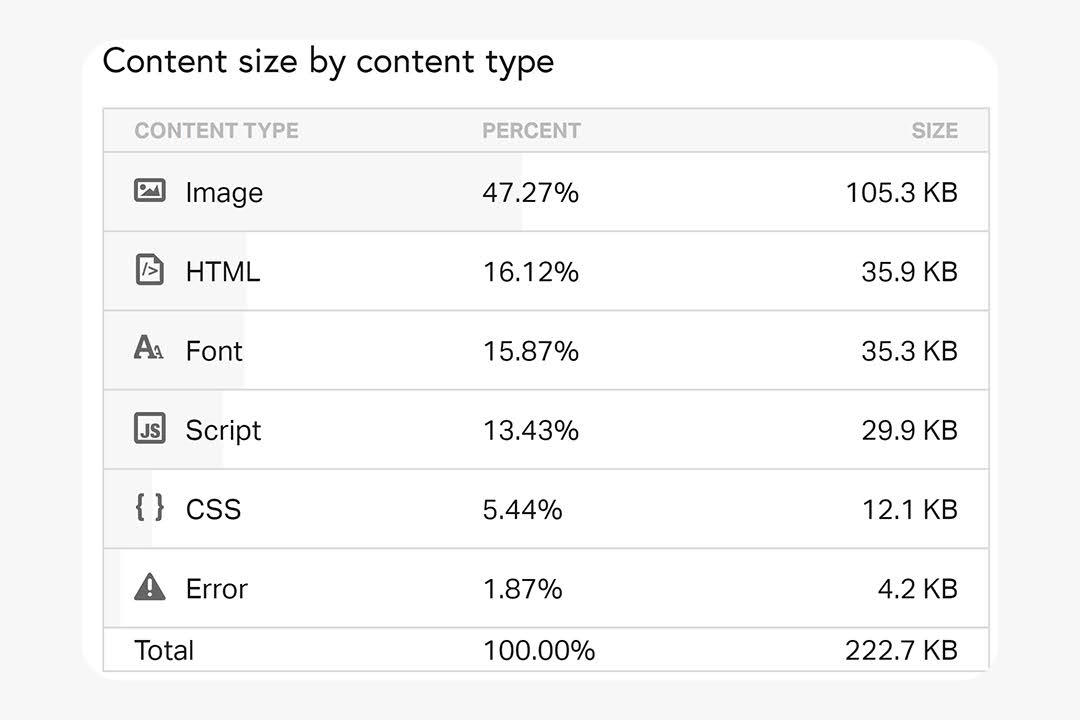The height and width of the screenshot is (720, 1080).
Task: Click the CSS curly braces icon
Action: (x=149, y=507)
